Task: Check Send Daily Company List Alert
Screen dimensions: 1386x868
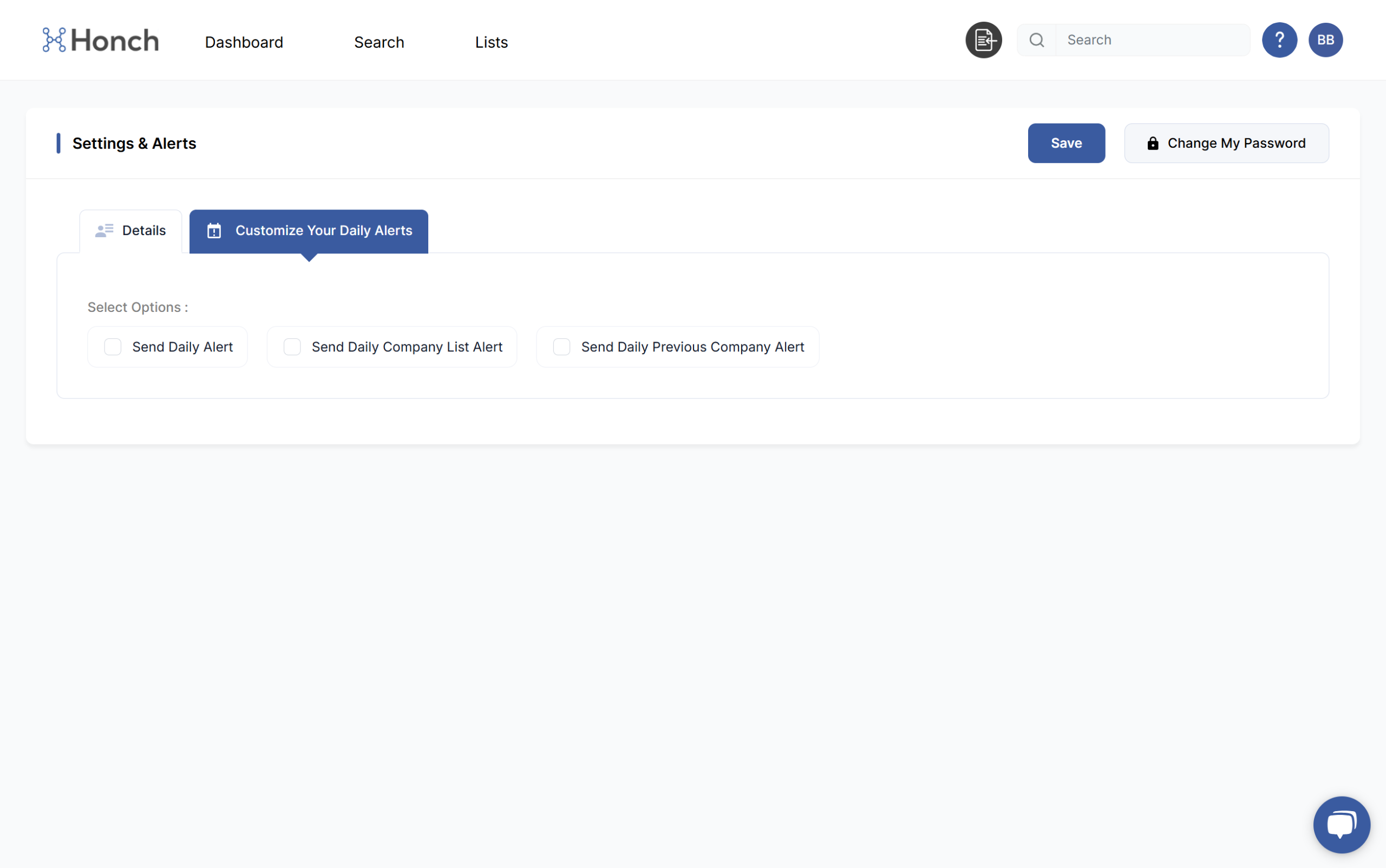Action: click(x=292, y=347)
